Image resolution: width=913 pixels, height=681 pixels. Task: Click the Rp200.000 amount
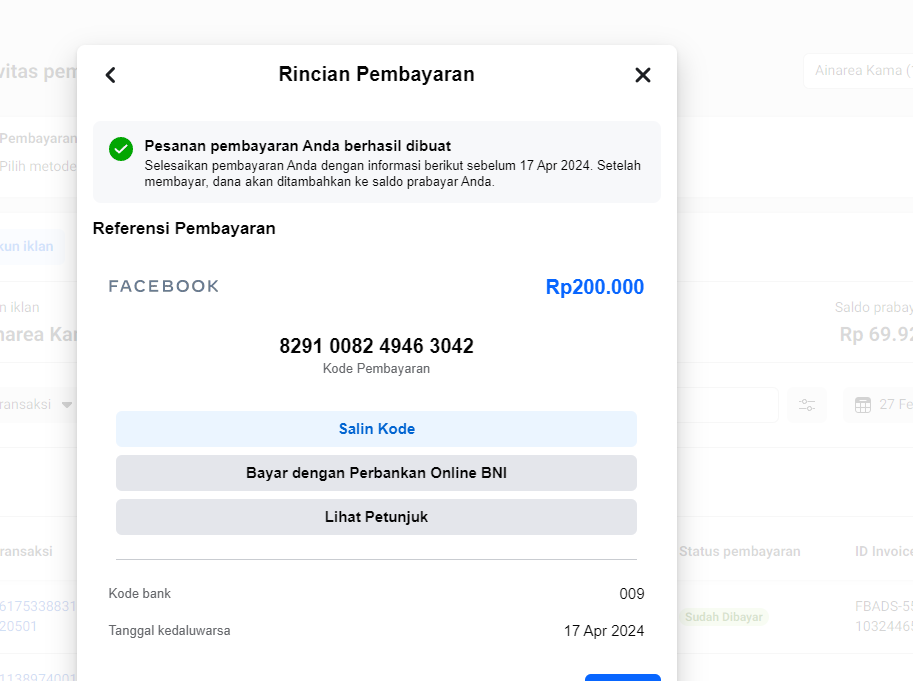(x=594, y=287)
